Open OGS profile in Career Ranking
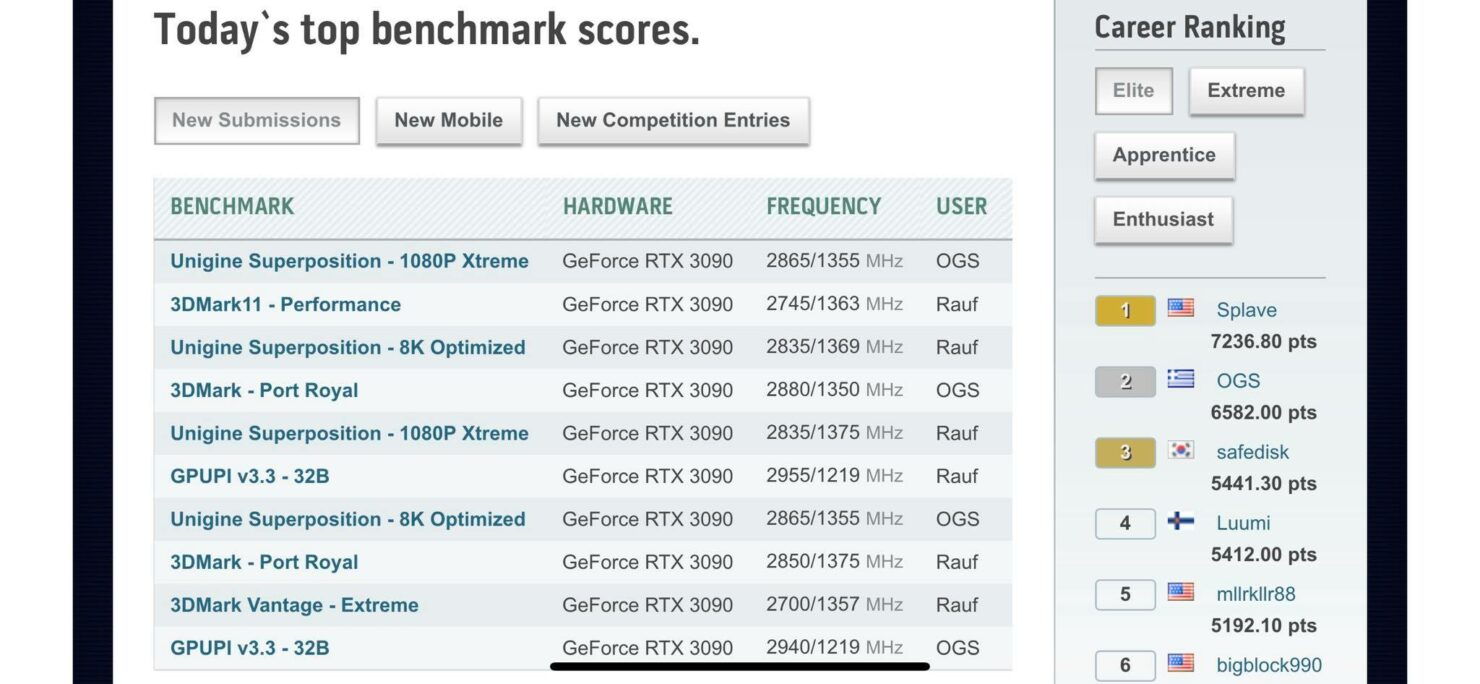 pyautogui.click(x=1238, y=381)
